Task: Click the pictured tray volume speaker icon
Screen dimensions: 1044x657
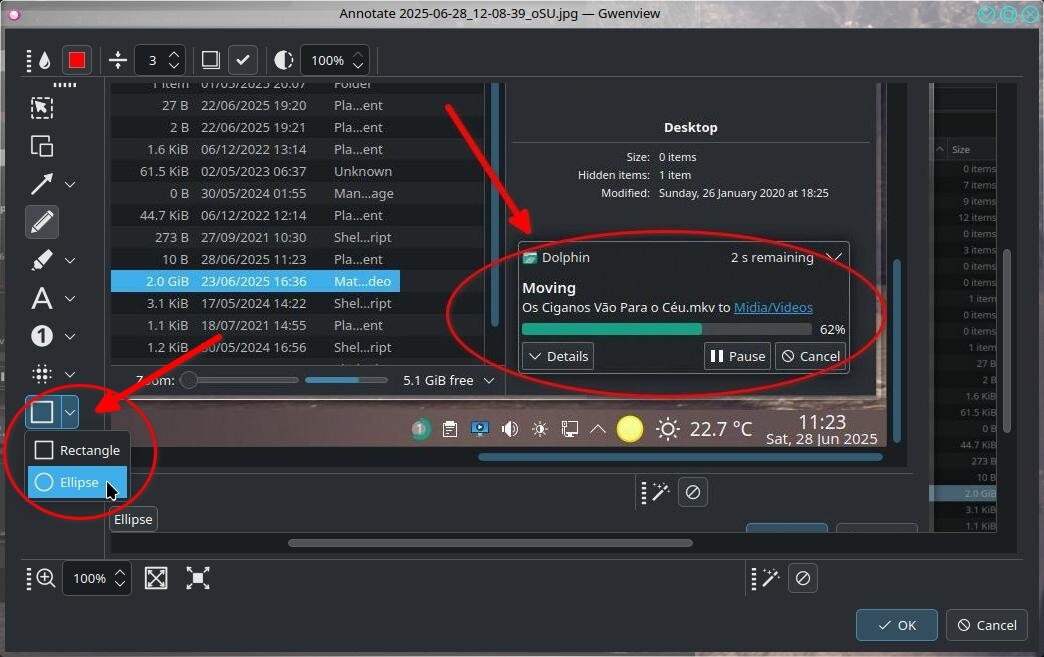Action: click(x=510, y=429)
